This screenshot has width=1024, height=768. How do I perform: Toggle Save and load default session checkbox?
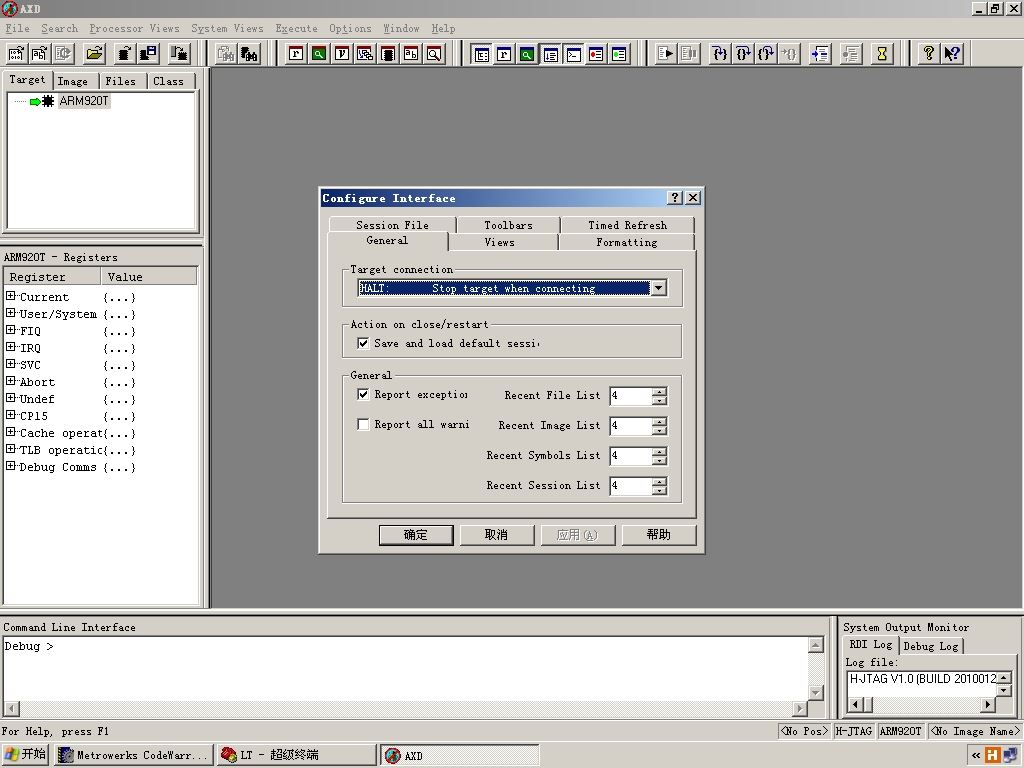363,343
